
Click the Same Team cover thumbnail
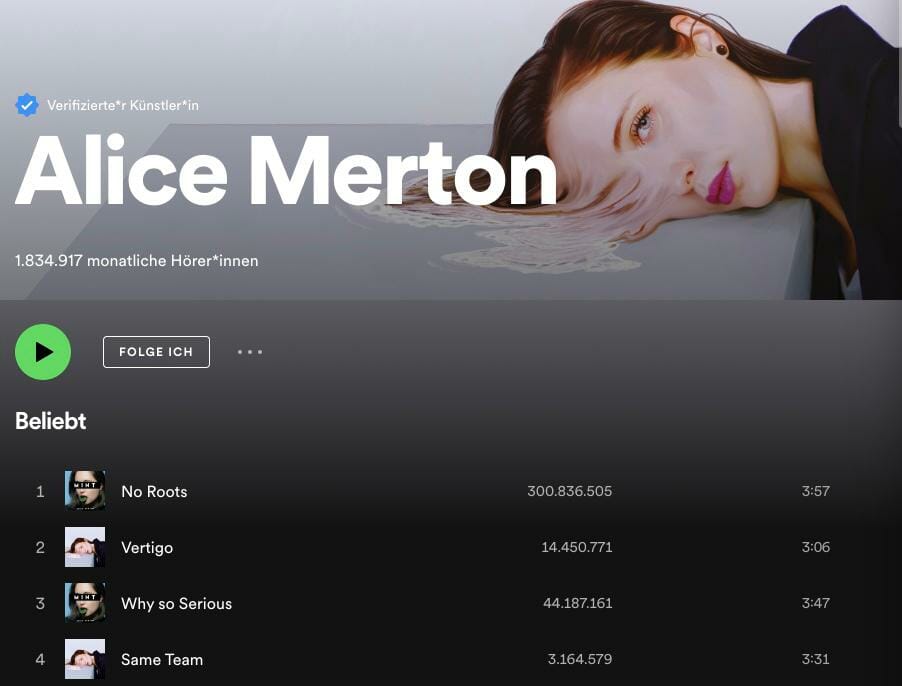pyautogui.click(x=85, y=659)
